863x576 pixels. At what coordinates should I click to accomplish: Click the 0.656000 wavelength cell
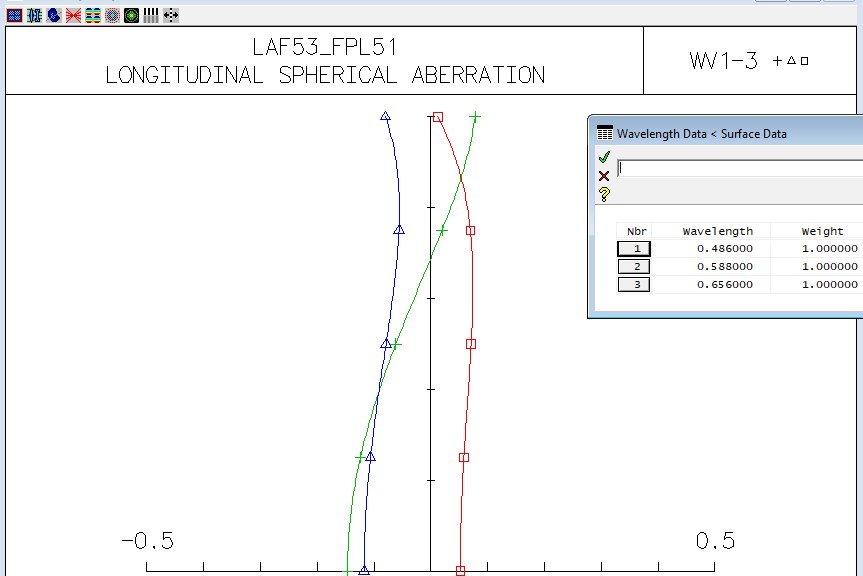(724, 284)
